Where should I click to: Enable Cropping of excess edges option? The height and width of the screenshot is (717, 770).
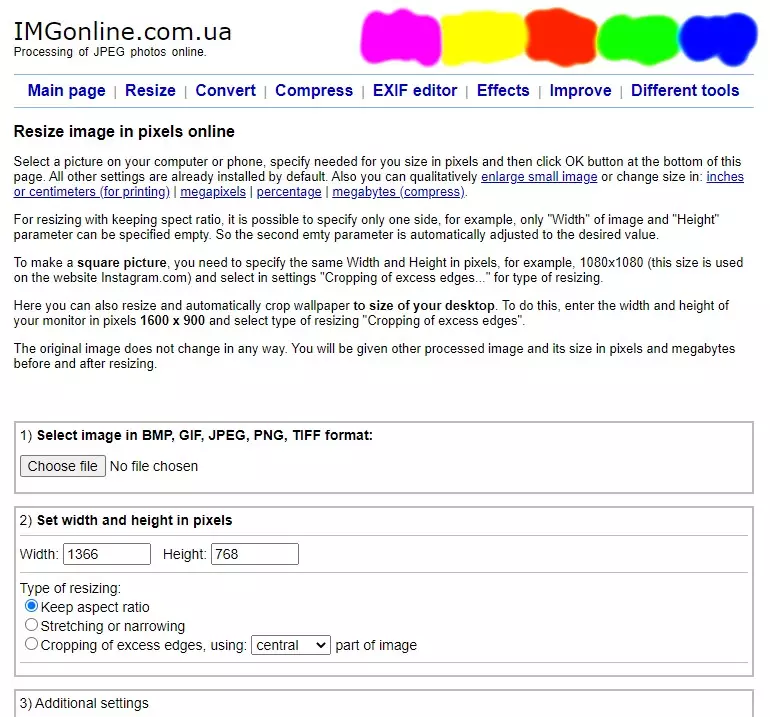(32, 645)
